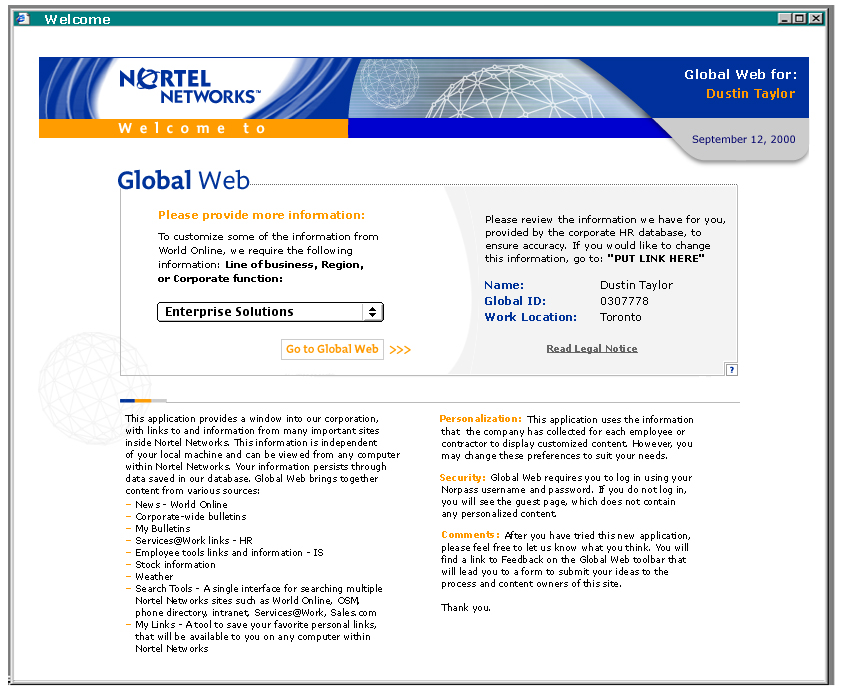850x690 pixels.
Task: Select the Global ID value 0307778
Action: pos(624,301)
